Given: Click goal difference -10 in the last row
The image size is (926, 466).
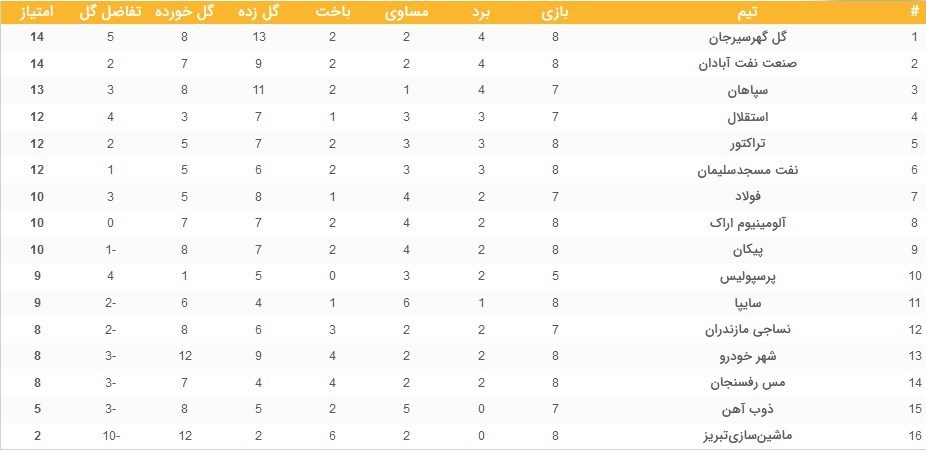Looking at the screenshot, I should click(x=110, y=435).
